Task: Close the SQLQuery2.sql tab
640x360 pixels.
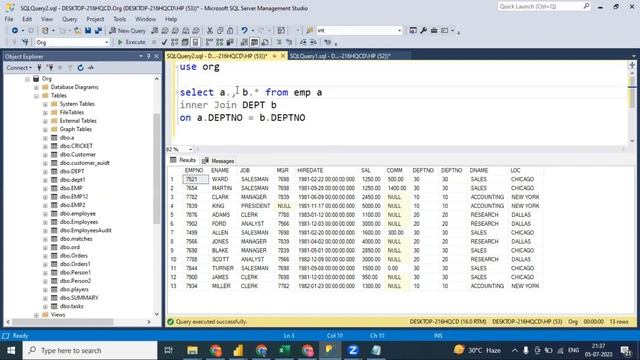Action: tap(282, 56)
